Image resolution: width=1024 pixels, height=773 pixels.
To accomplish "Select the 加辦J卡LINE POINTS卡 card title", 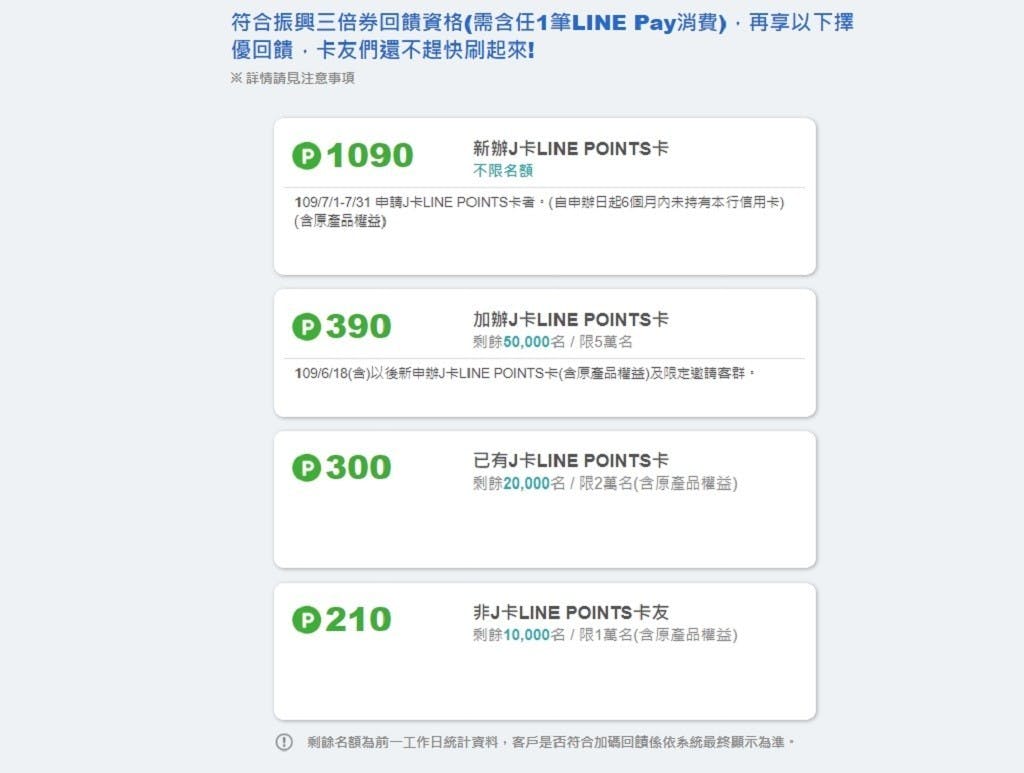I will coord(570,320).
